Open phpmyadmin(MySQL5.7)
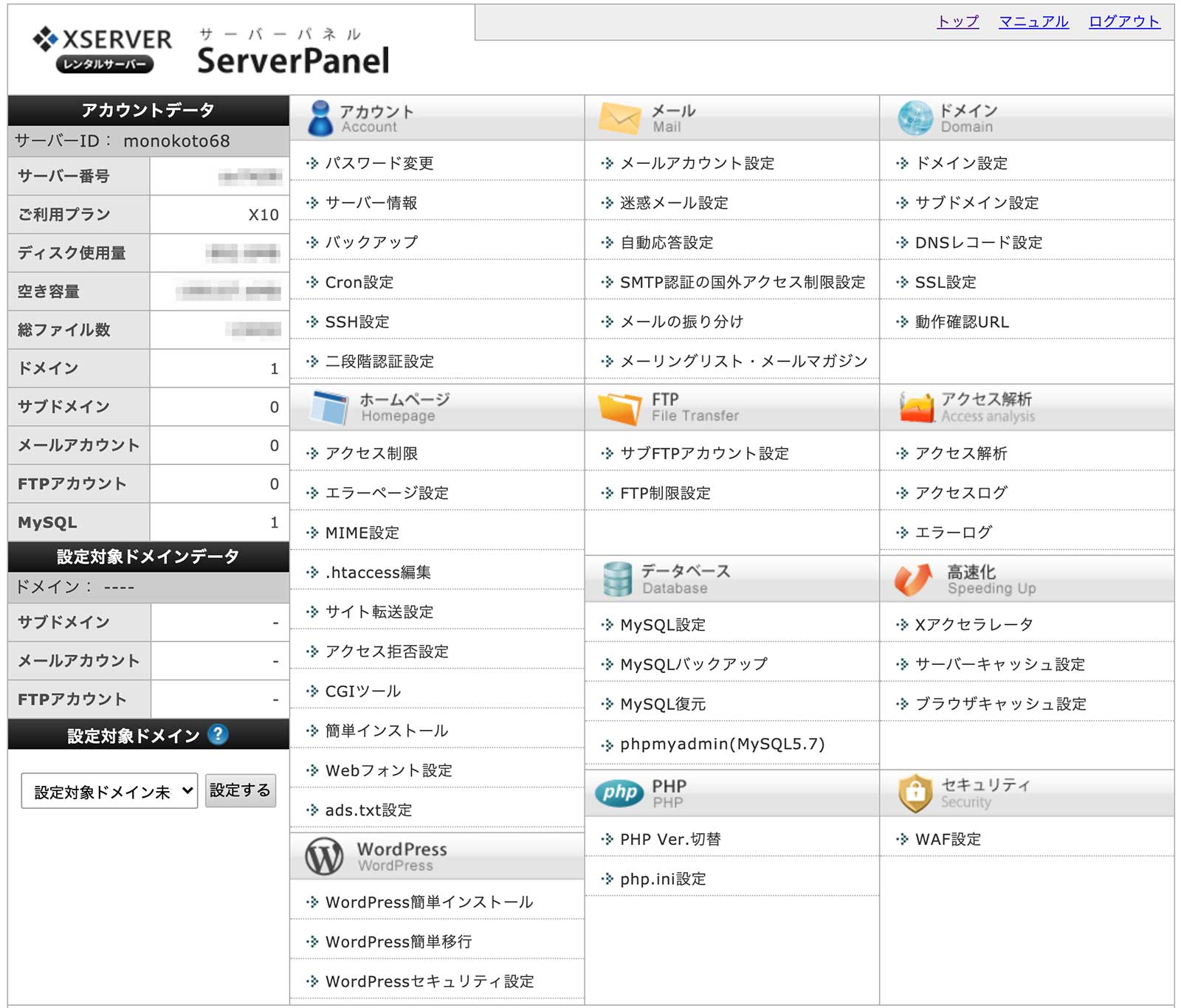This screenshot has width=1181, height=1008. [x=722, y=744]
